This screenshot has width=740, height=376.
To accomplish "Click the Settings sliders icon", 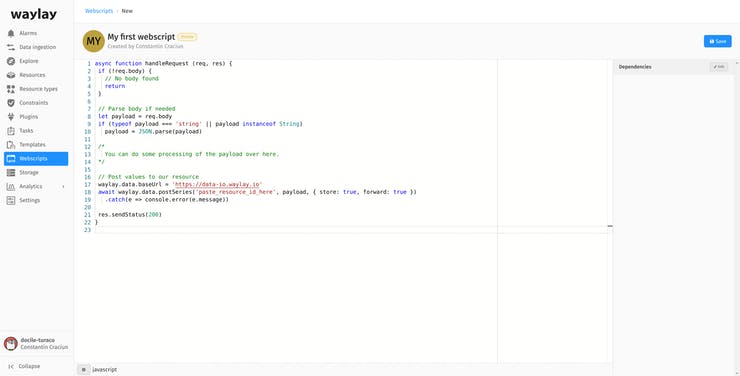I will pyautogui.click(x=11, y=201).
